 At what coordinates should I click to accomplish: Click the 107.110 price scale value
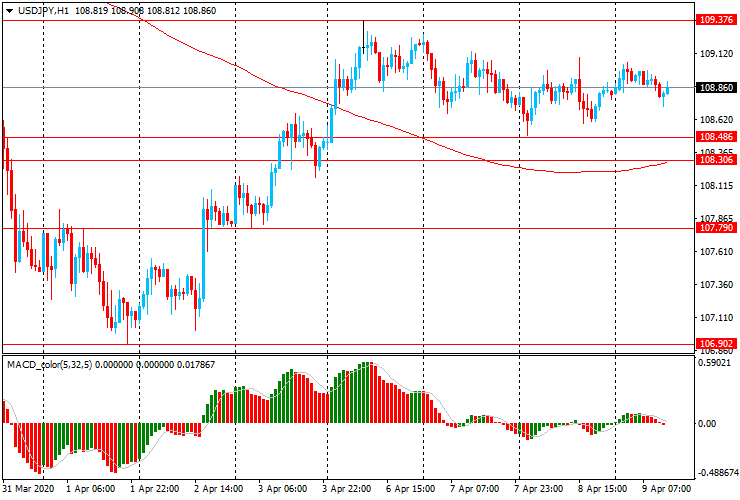tap(716, 318)
